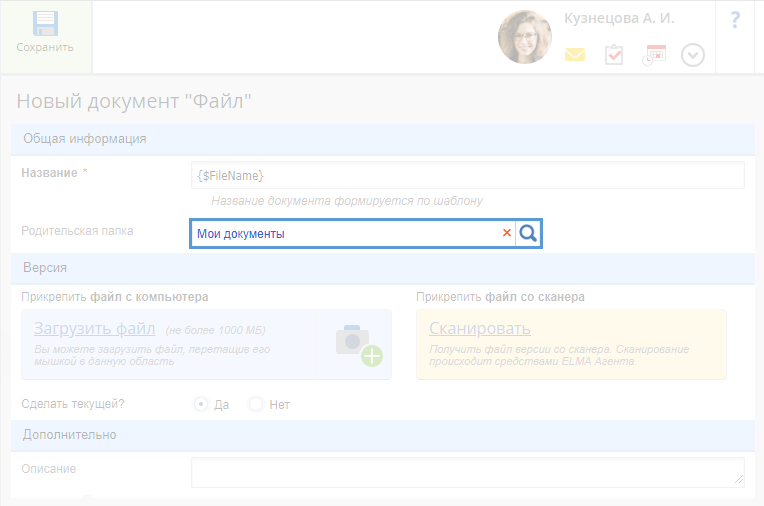Open the calendar icon in header
764x506 pixels.
(654, 55)
